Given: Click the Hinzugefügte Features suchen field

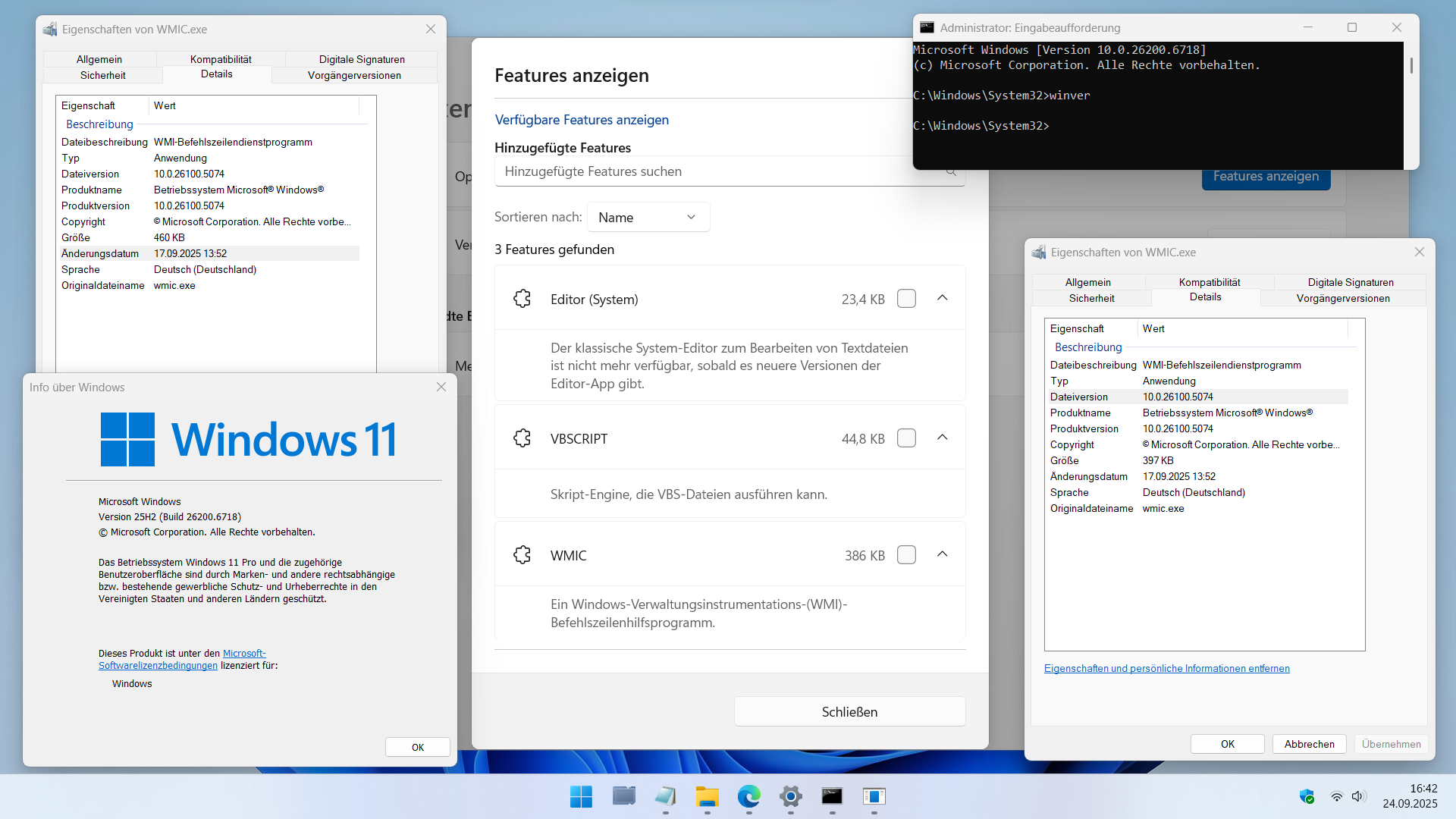Looking at the screenshot, I should pyautogui.click(x=713, y=171).
